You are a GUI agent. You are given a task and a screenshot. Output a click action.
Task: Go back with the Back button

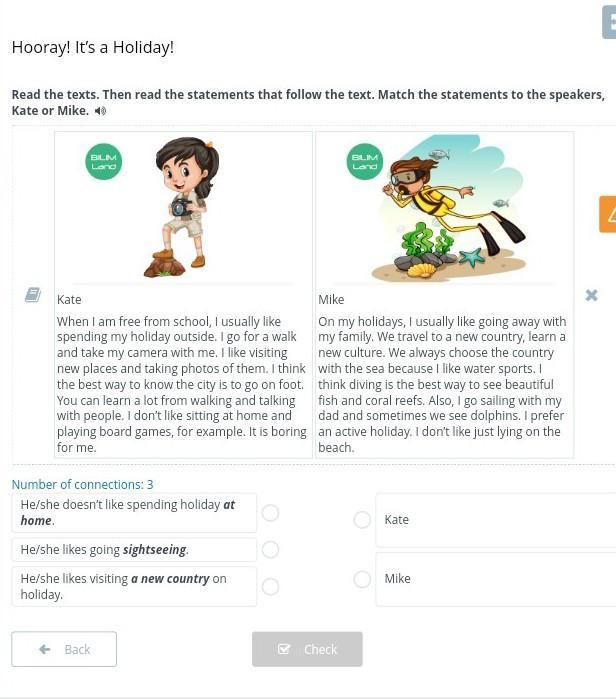[x=64, y=649]
